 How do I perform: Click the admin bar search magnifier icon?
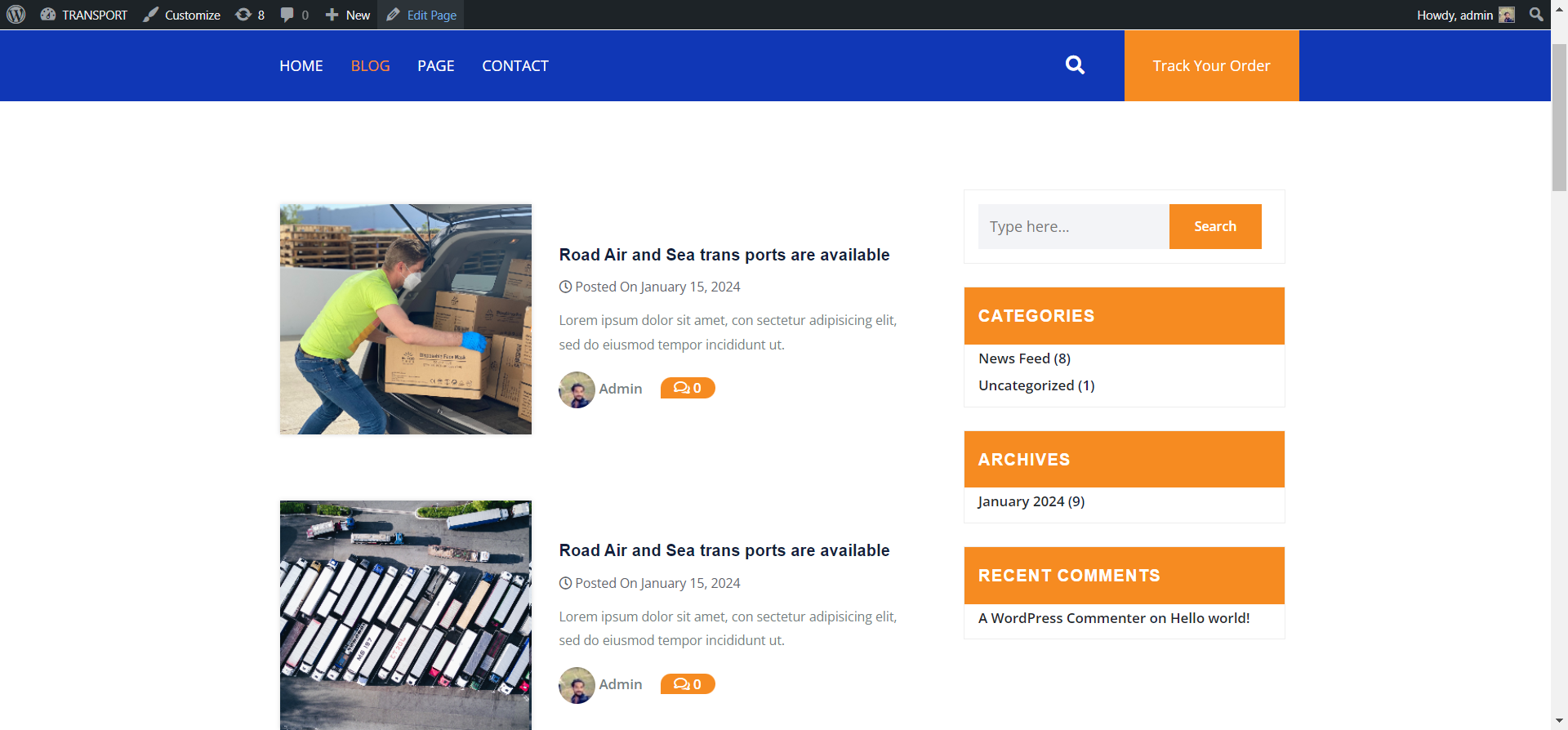click(x=1536, y=15)
